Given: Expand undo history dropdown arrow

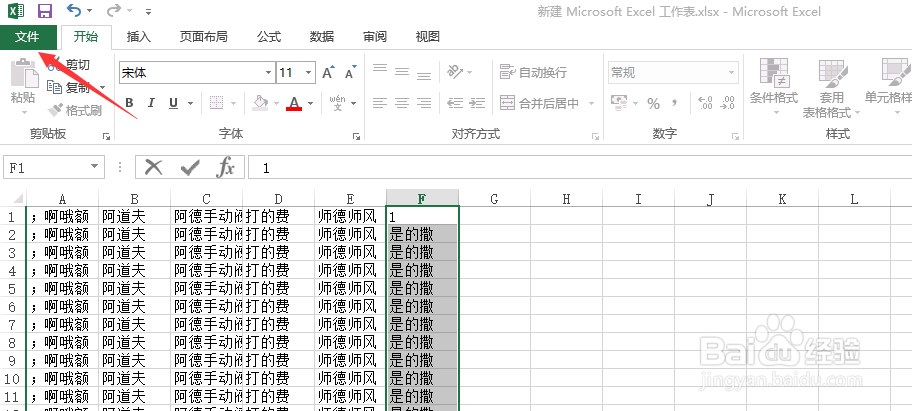Looking at the screenshot, I should 89,10.
